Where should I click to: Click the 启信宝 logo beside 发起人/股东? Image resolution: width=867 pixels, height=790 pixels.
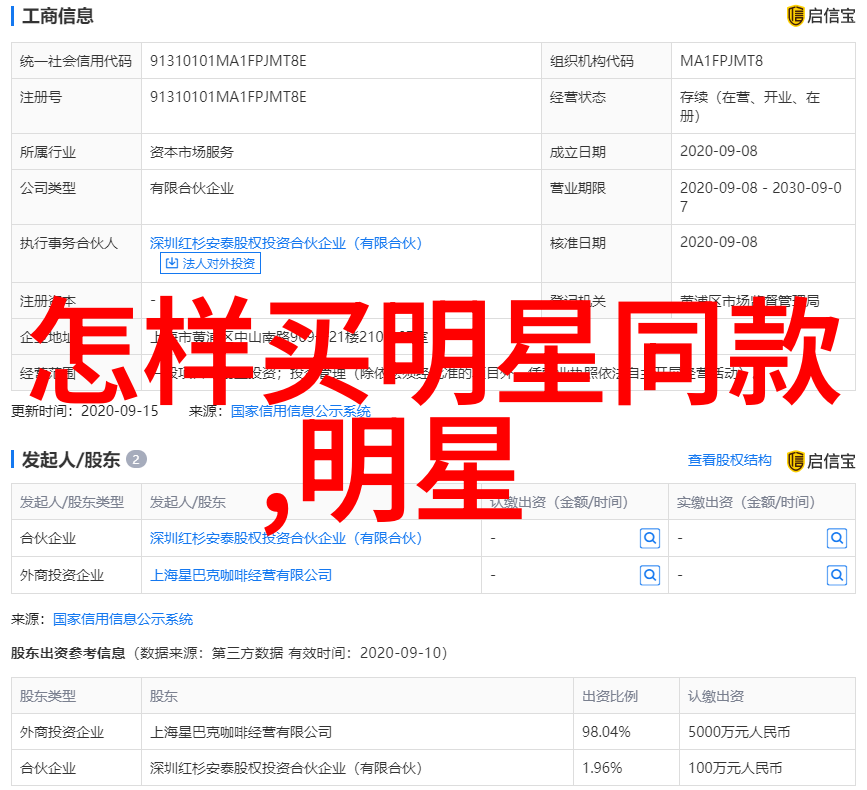[x=821, y=461]
